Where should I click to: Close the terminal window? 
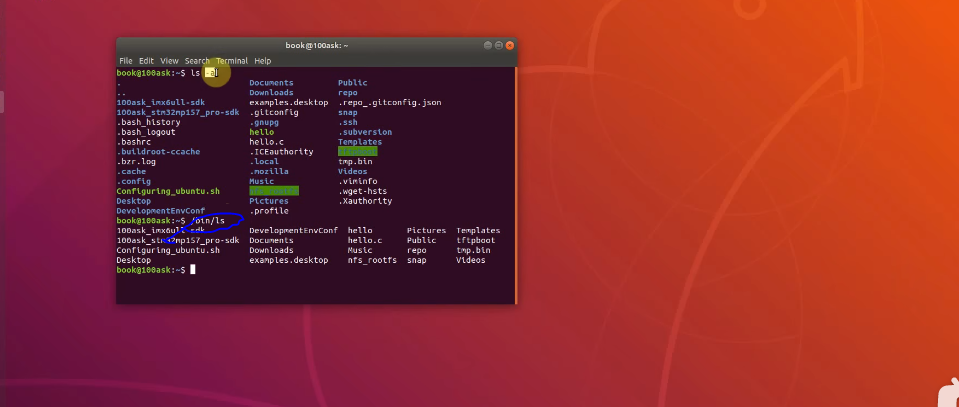tap(509, 45)
